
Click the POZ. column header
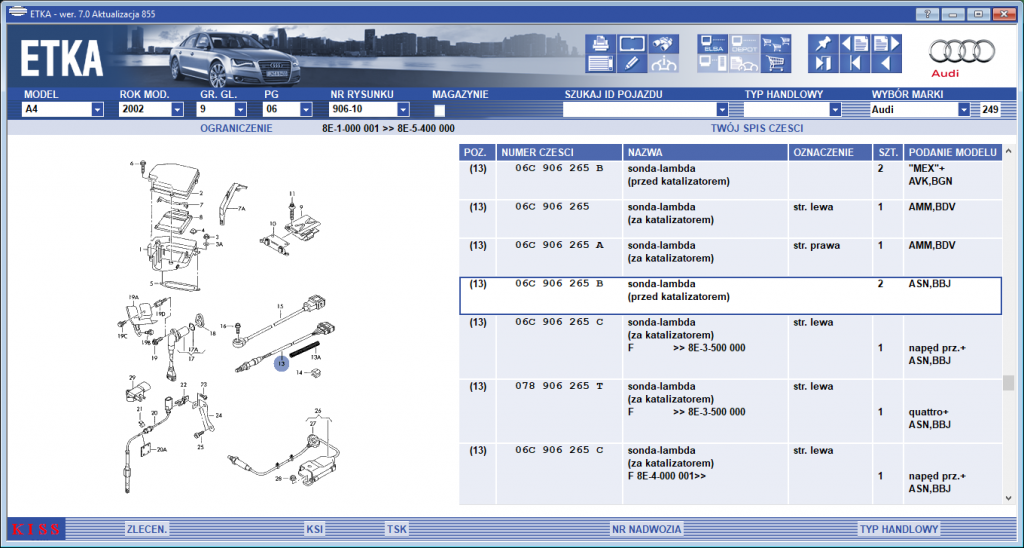477,152
